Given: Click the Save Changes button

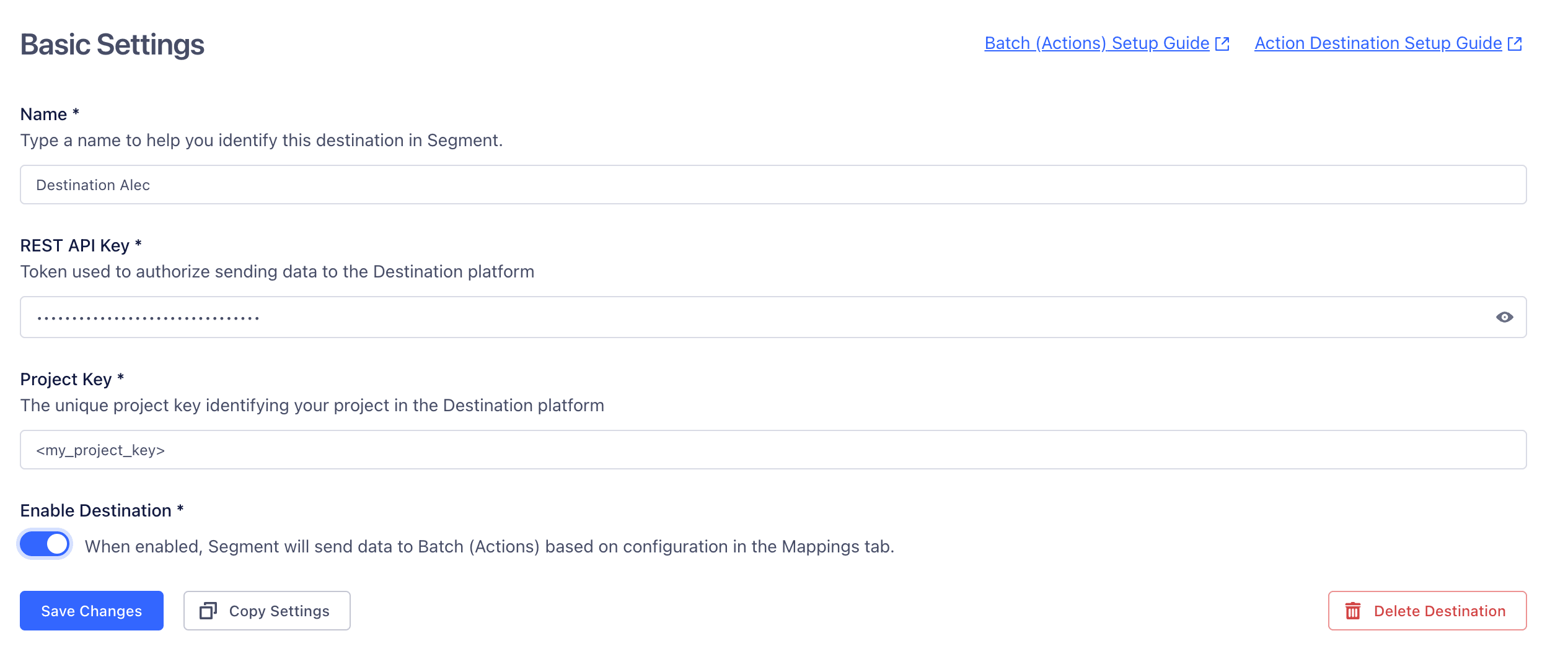Looking at the screenshot, I should point(91,611).
